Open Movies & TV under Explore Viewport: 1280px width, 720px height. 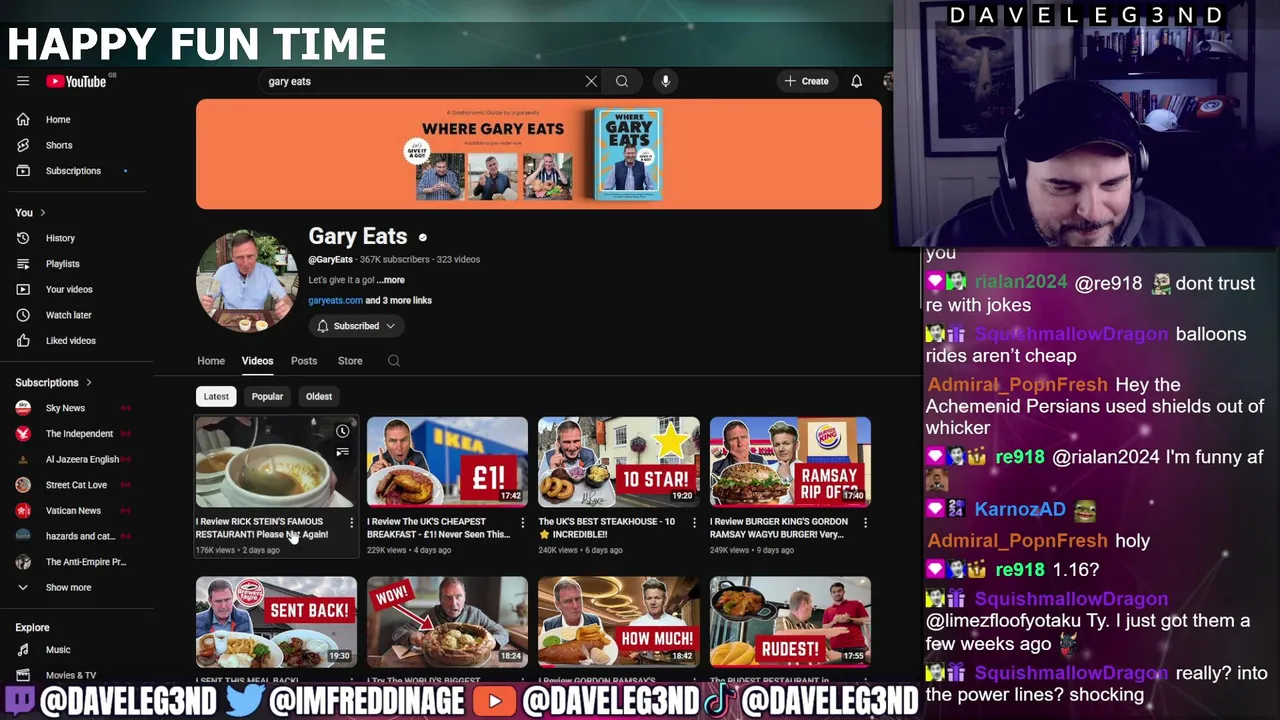(77, 675)
